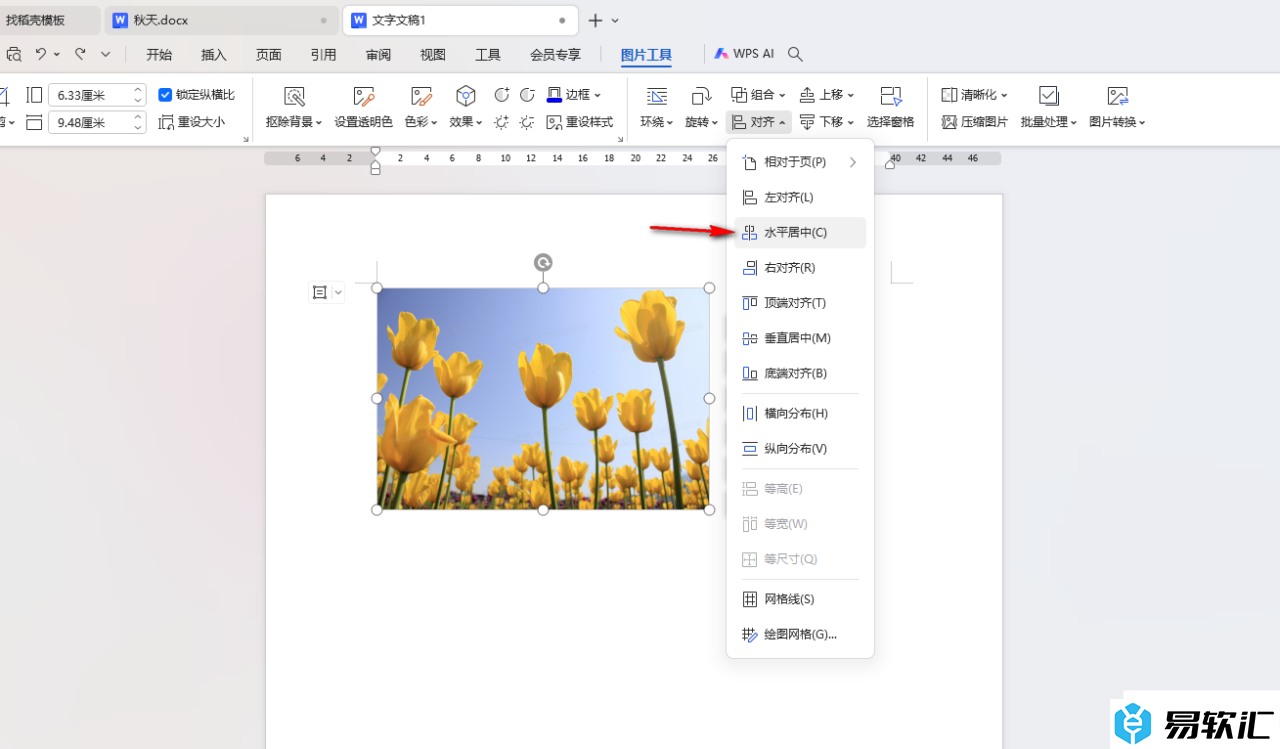Click Compress Picture (压缩图片)
1280x749 pixels.
975,122
